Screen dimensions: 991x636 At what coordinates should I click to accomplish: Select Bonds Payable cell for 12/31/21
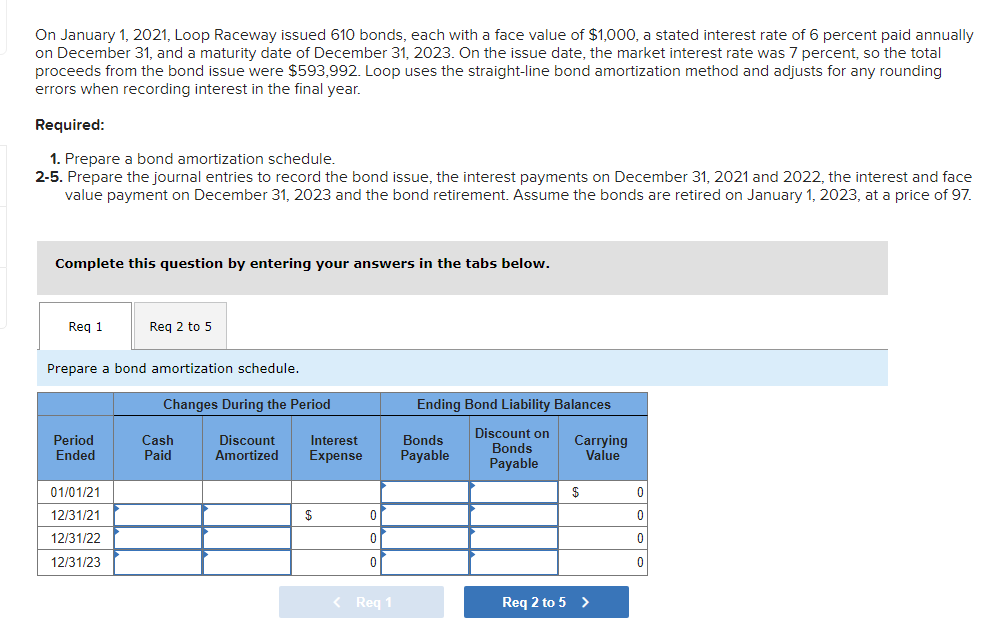(x=425, y=515)
